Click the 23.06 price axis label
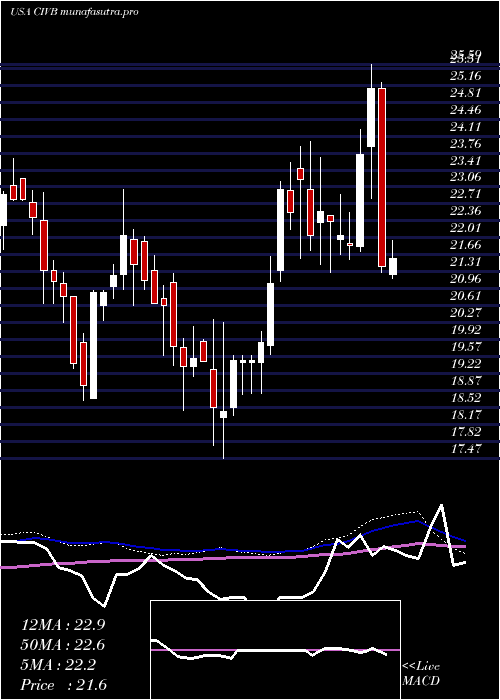The image size is (500, 700). coord(466,177)
